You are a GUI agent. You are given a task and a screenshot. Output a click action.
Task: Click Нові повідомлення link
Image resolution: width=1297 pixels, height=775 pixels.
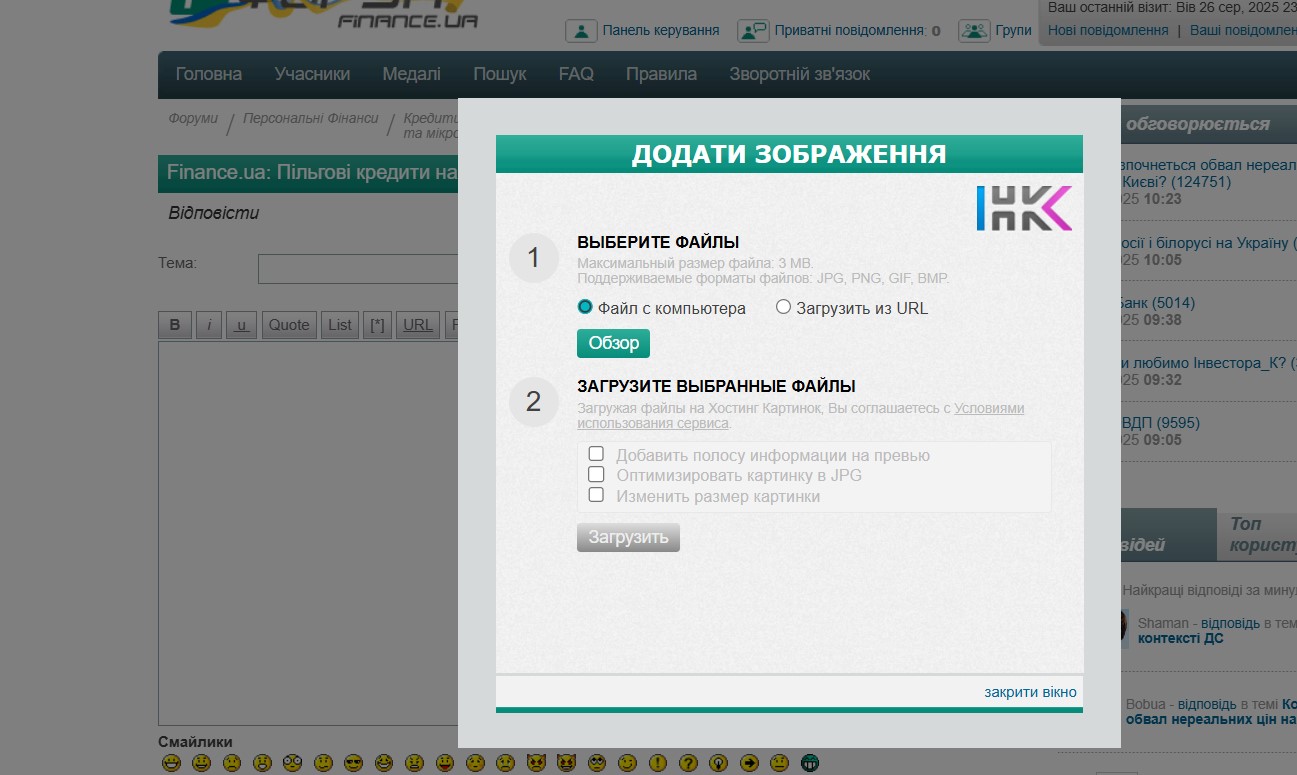[1108, 30]
